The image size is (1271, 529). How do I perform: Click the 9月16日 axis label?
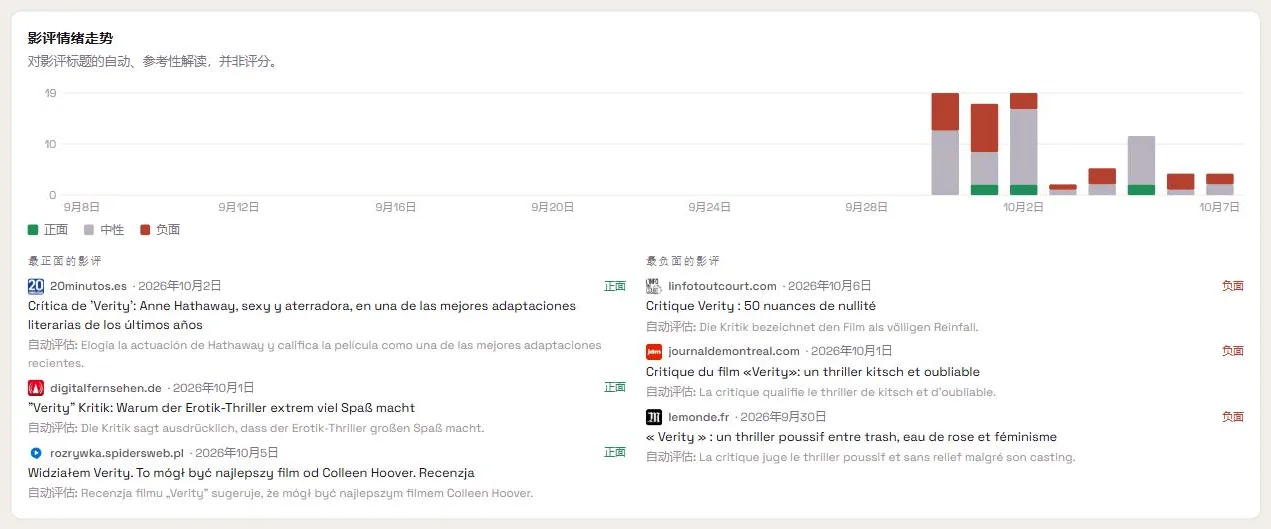(396, 207)
